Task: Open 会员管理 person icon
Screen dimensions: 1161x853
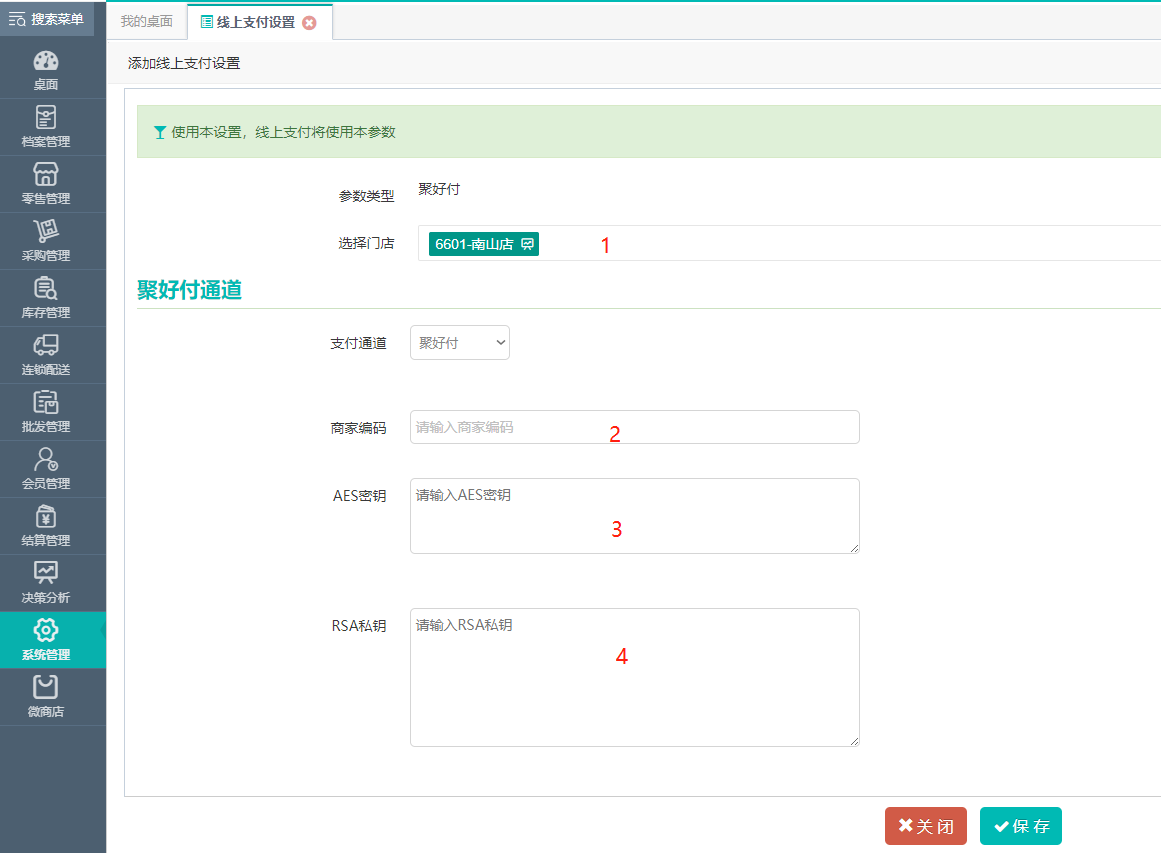Action: 46,459
